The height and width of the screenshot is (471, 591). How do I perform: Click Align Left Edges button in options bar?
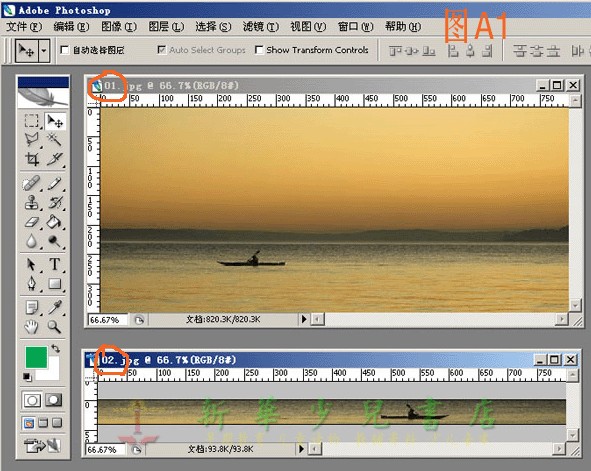click(x=453, y=50)
